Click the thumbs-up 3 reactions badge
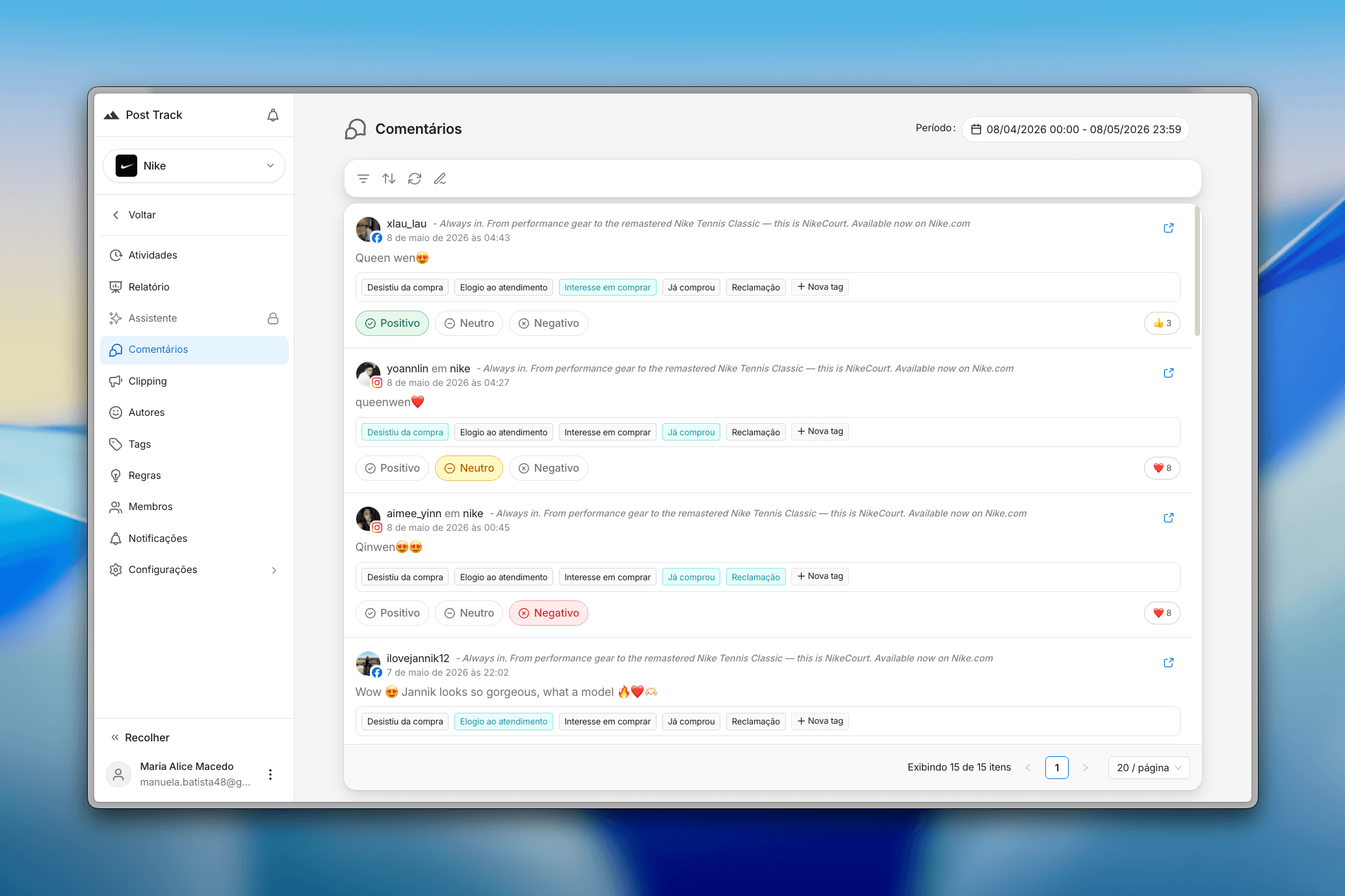1345x896 pixels. pos(1162,324)
